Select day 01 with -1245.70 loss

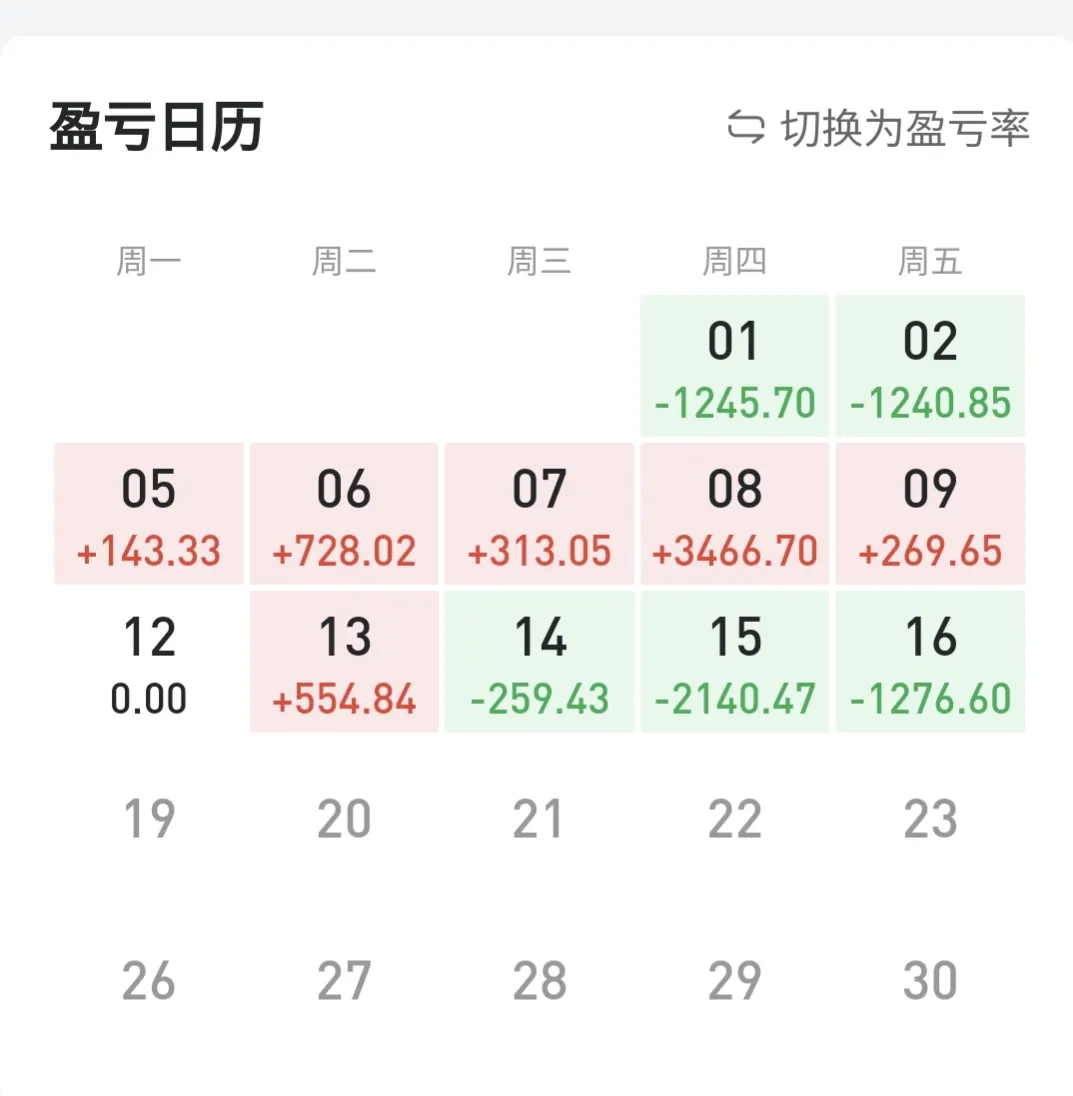735,366
